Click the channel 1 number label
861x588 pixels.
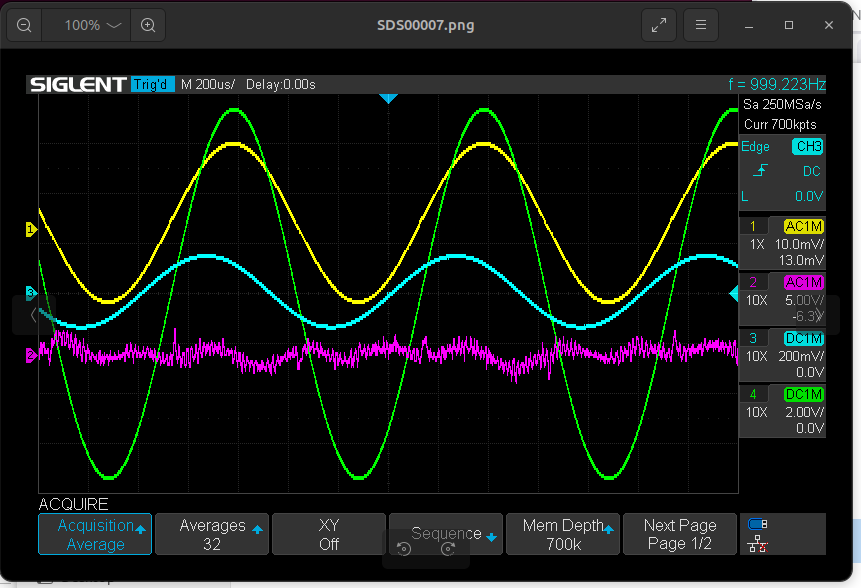(x=753, y=226)
